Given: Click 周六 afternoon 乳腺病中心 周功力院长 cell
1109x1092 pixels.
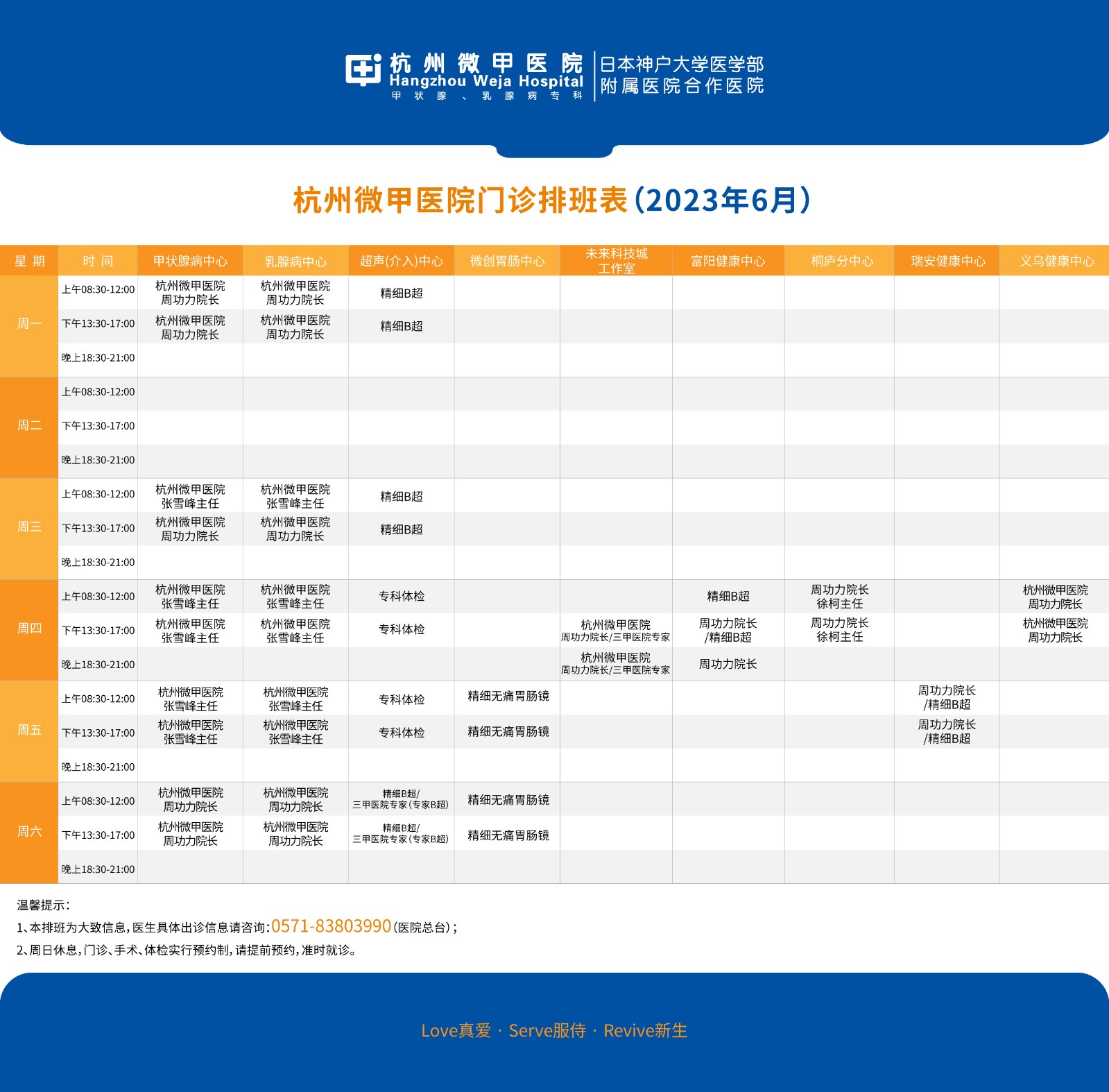Looking at the screenshot, I should tap(295, 834).
